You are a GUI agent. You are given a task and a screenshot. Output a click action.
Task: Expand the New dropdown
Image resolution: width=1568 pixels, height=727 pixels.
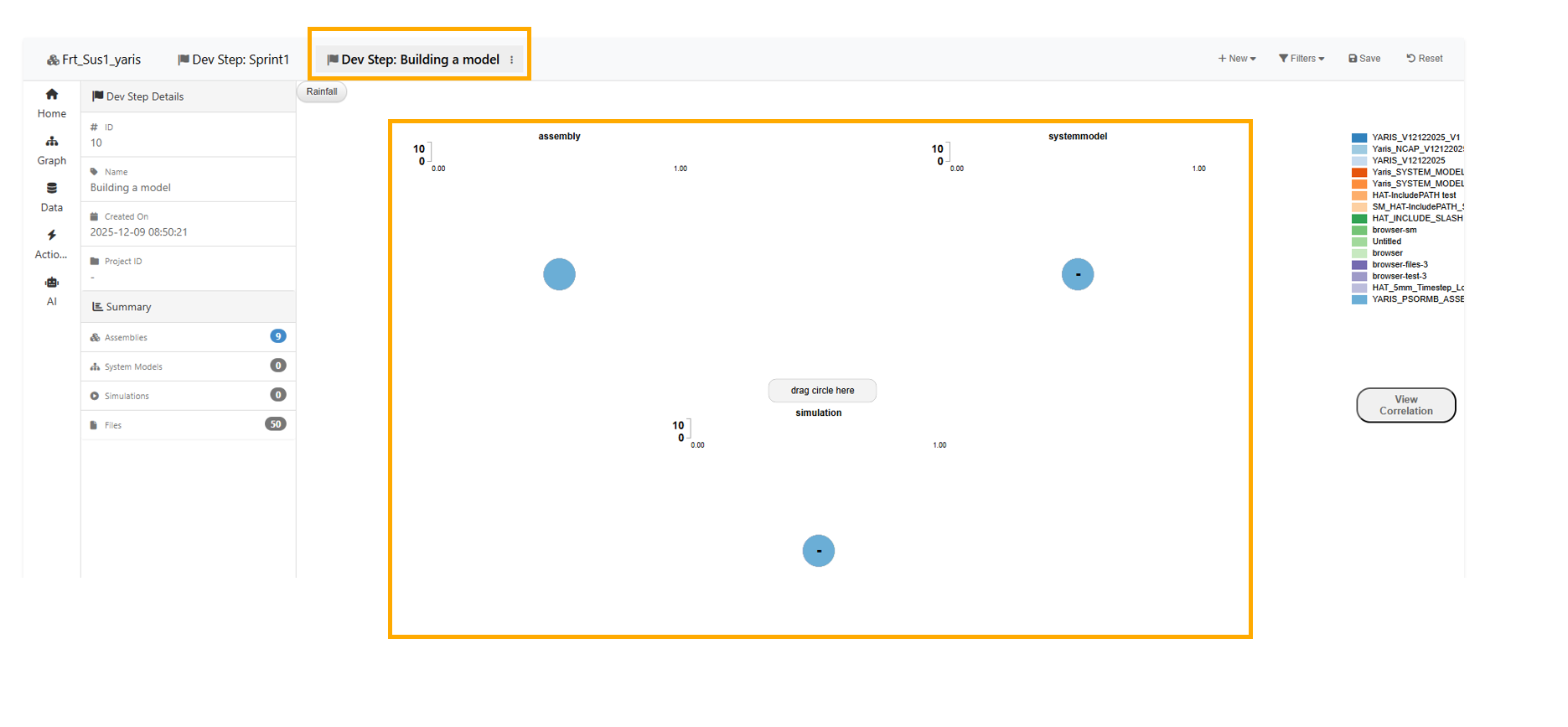tap(1236, 59)
